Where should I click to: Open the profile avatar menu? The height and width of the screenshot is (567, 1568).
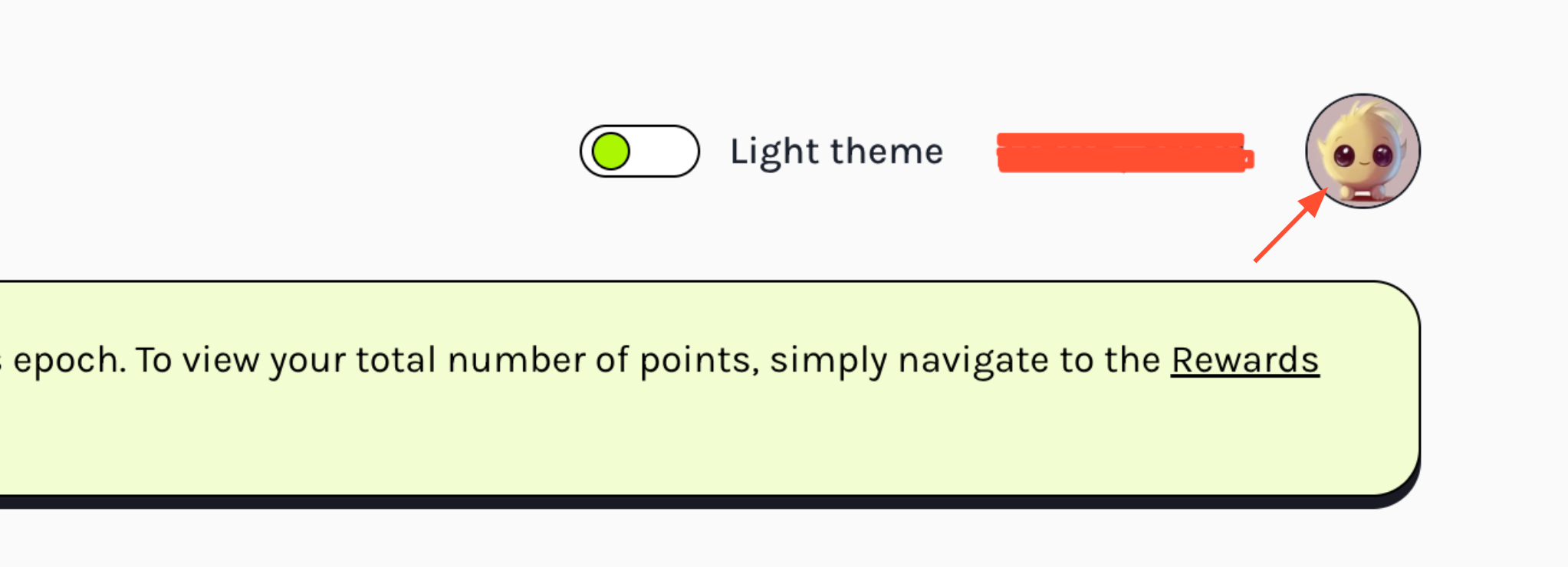pyautogui.click(x=1363, y=151)
